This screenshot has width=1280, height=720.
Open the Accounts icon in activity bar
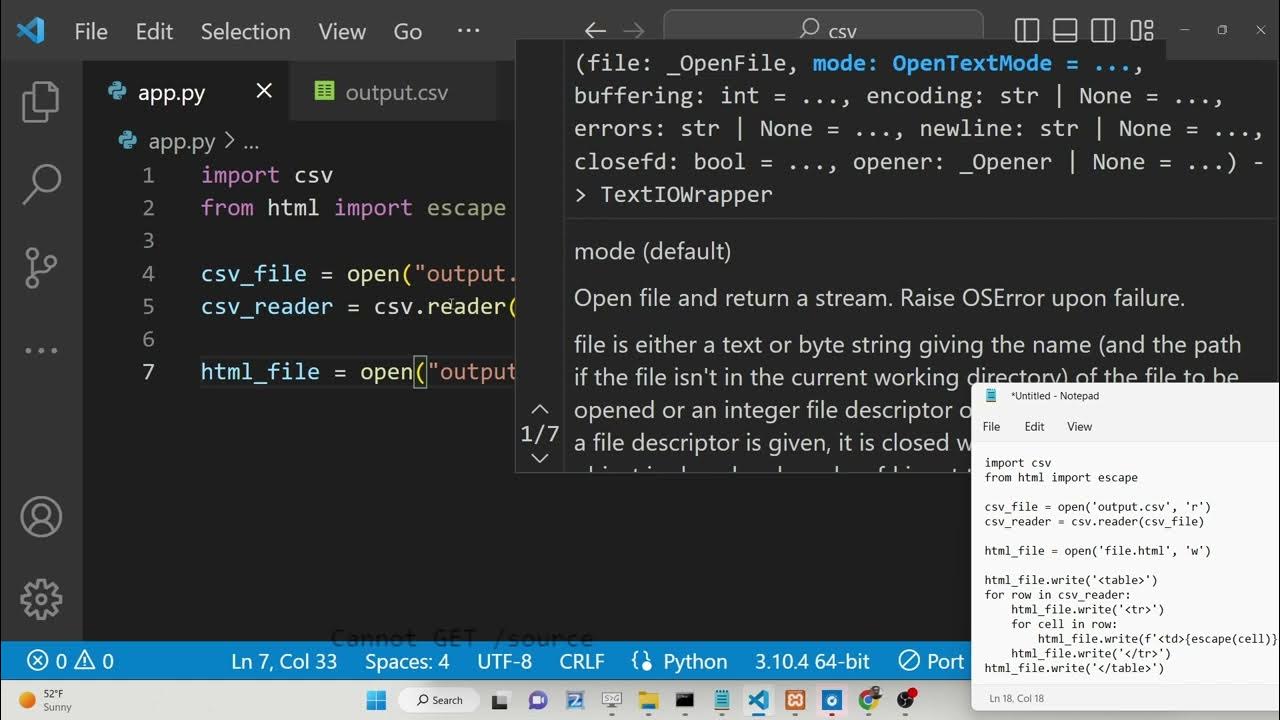click(x=41, y=516)
